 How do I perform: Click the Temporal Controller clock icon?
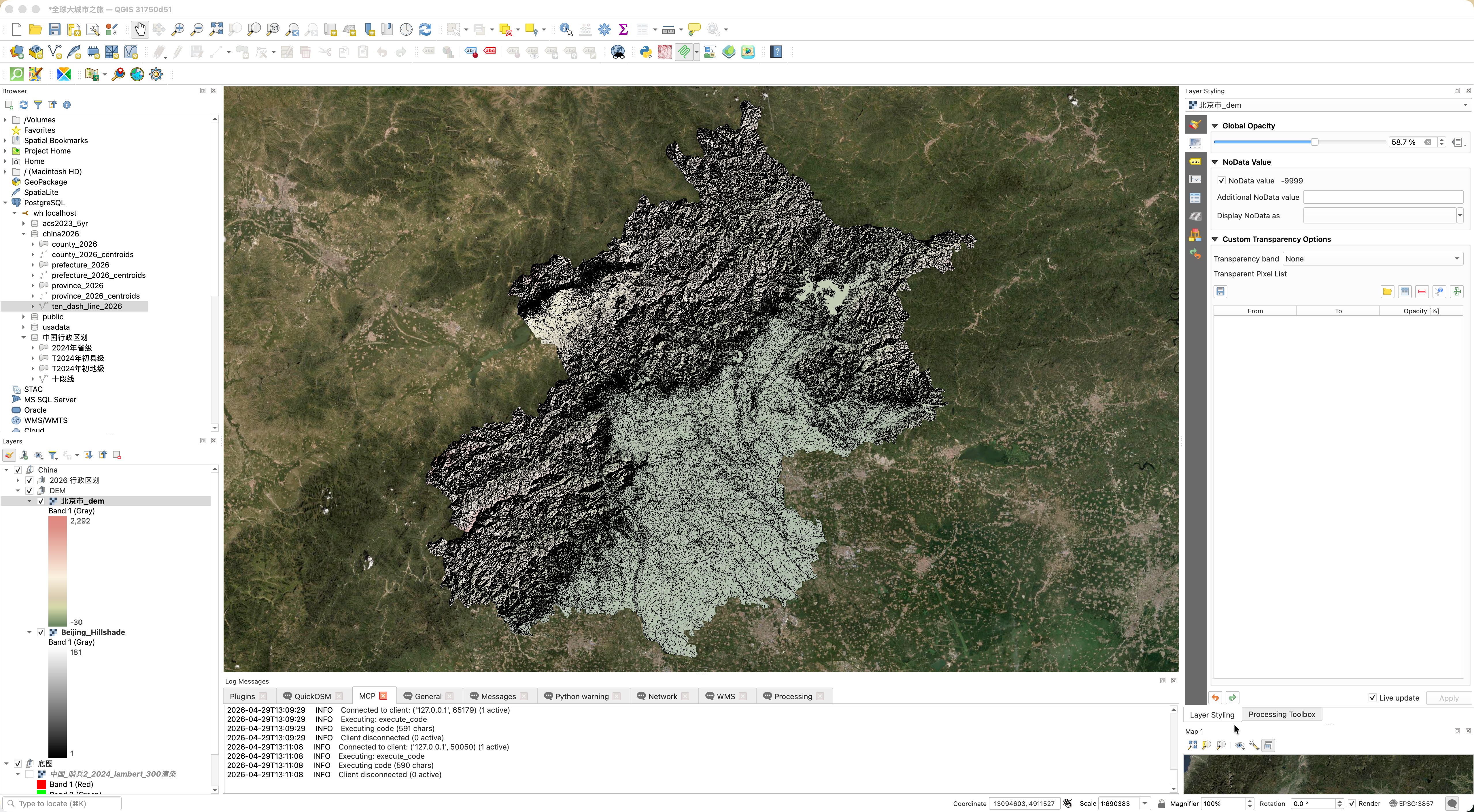pyautogui.click(x=406, y=29)
